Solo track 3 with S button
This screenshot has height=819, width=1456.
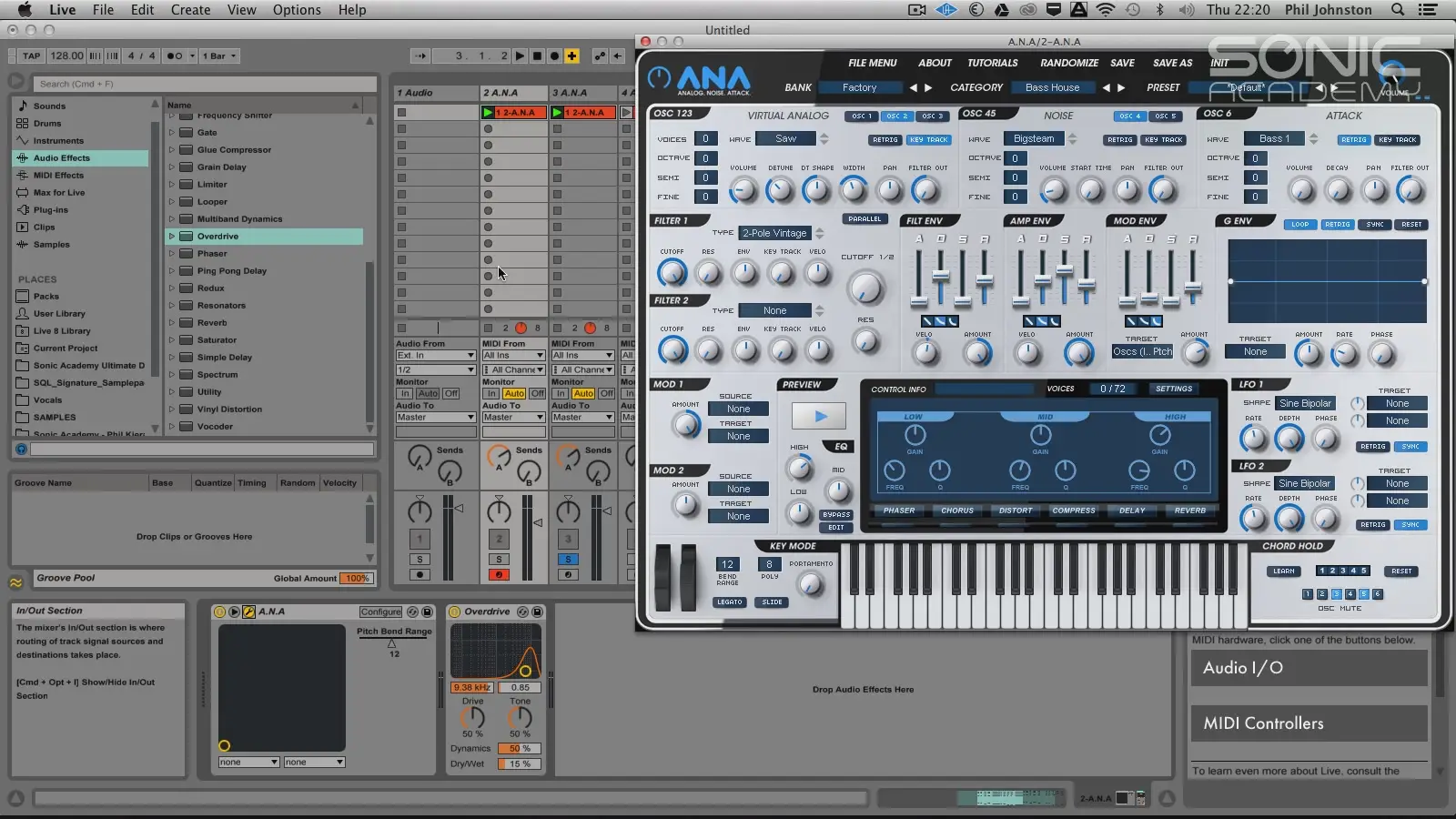pos(568,559)
